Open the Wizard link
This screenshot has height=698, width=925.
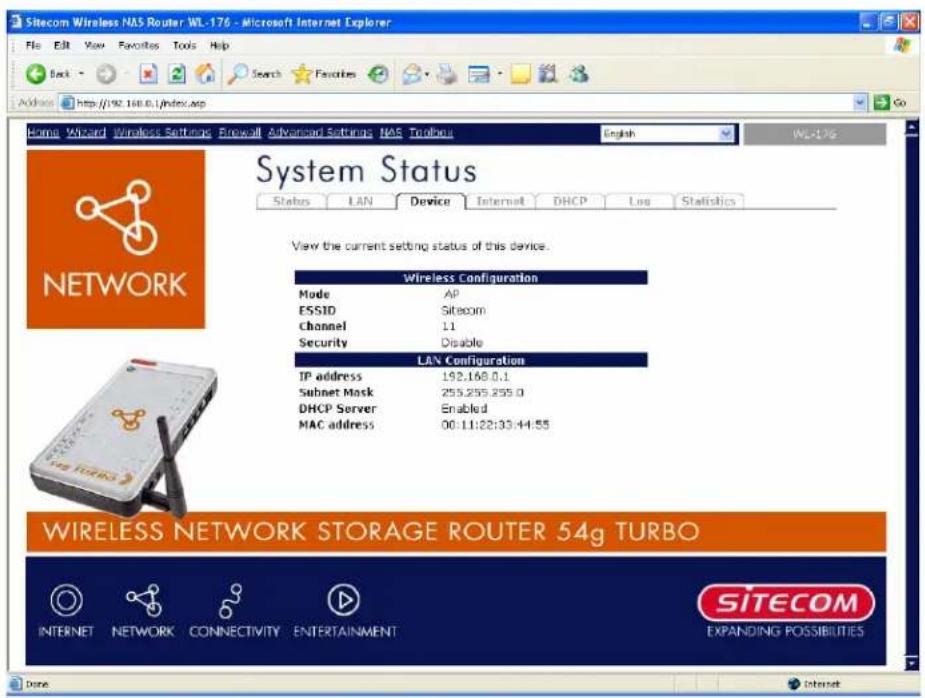(86, 133)
